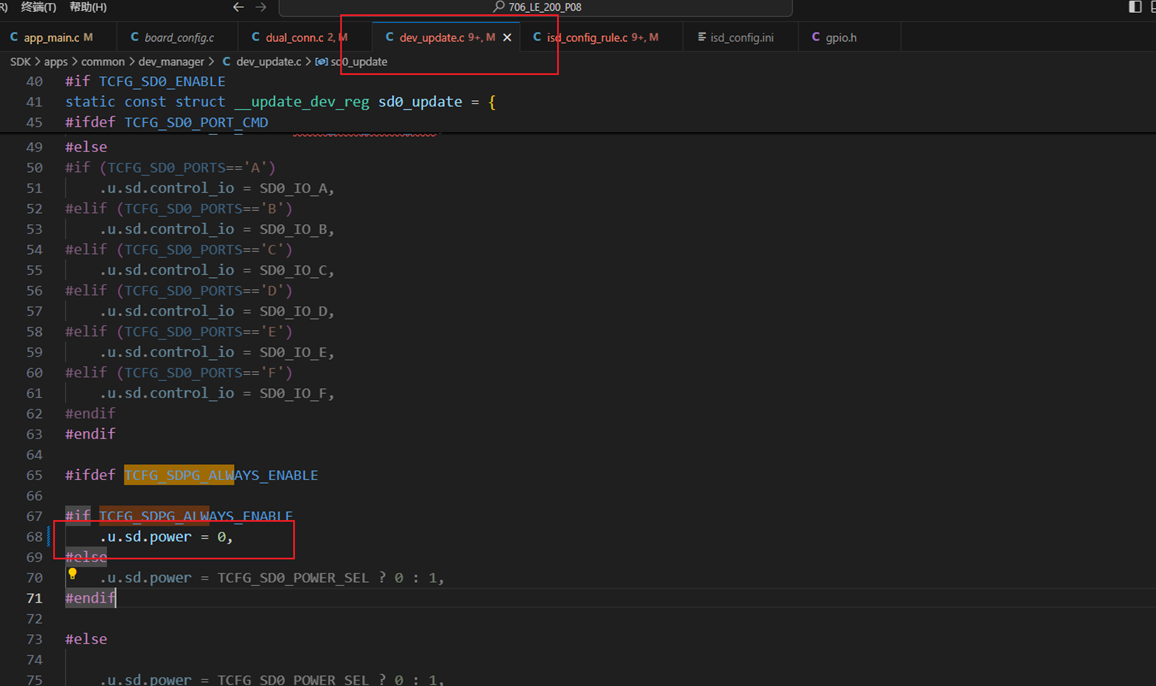Click the sd0_update symbol icon in breadcrumb
This screenshot has height=686, width=1156.
coord(321,62)
